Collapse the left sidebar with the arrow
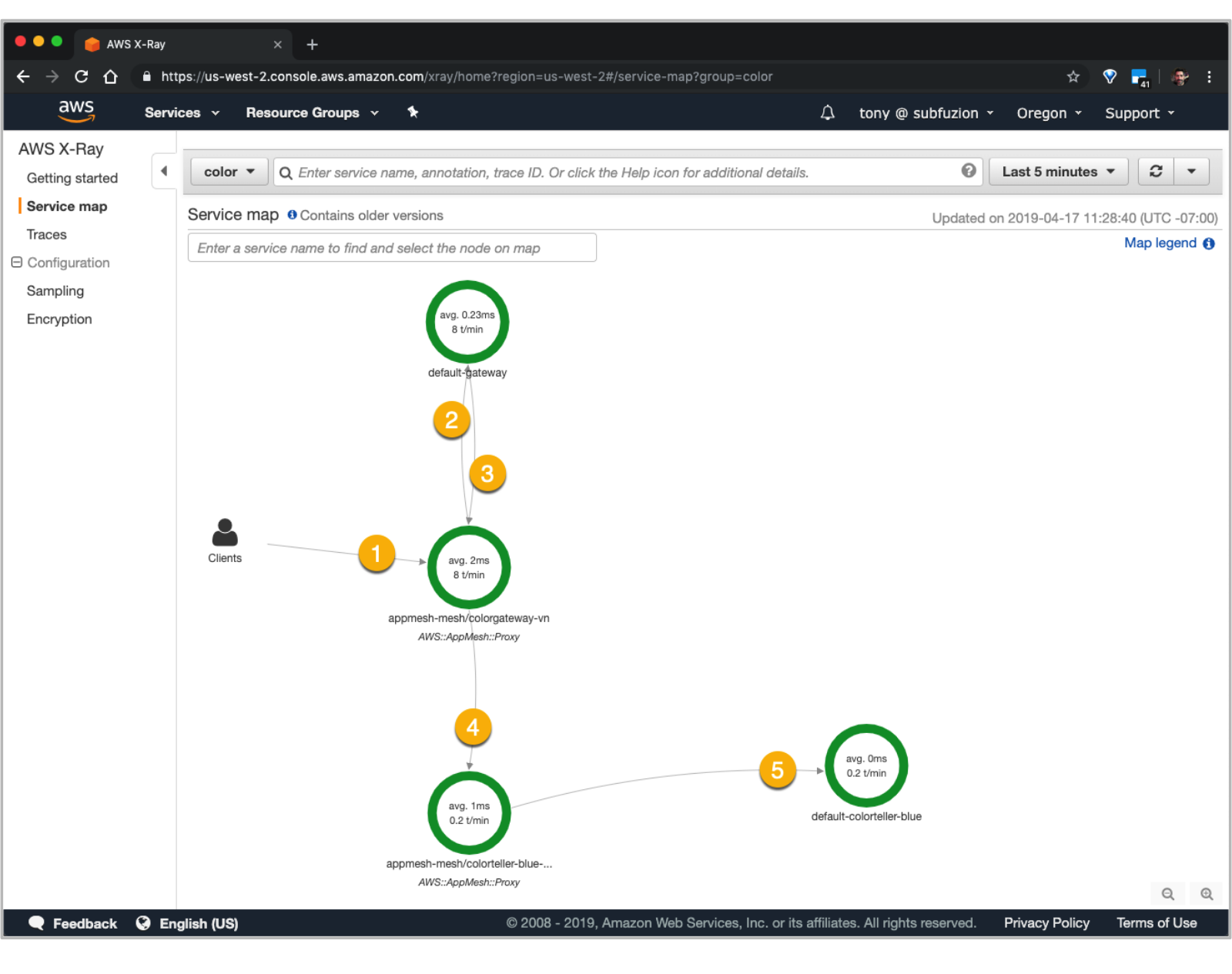This screenshot has width=1232, height=974. tap(164, 171)
